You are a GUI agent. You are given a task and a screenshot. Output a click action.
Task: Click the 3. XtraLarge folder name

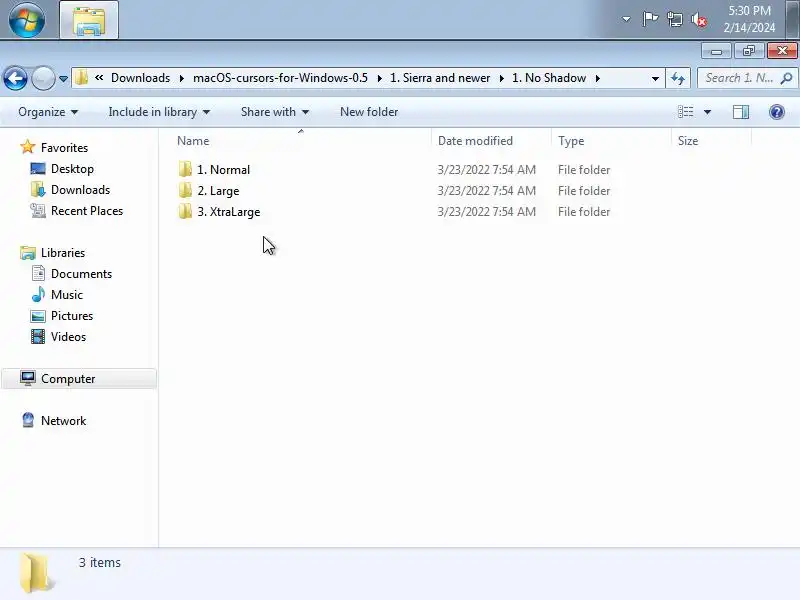[x=229, y=212]
